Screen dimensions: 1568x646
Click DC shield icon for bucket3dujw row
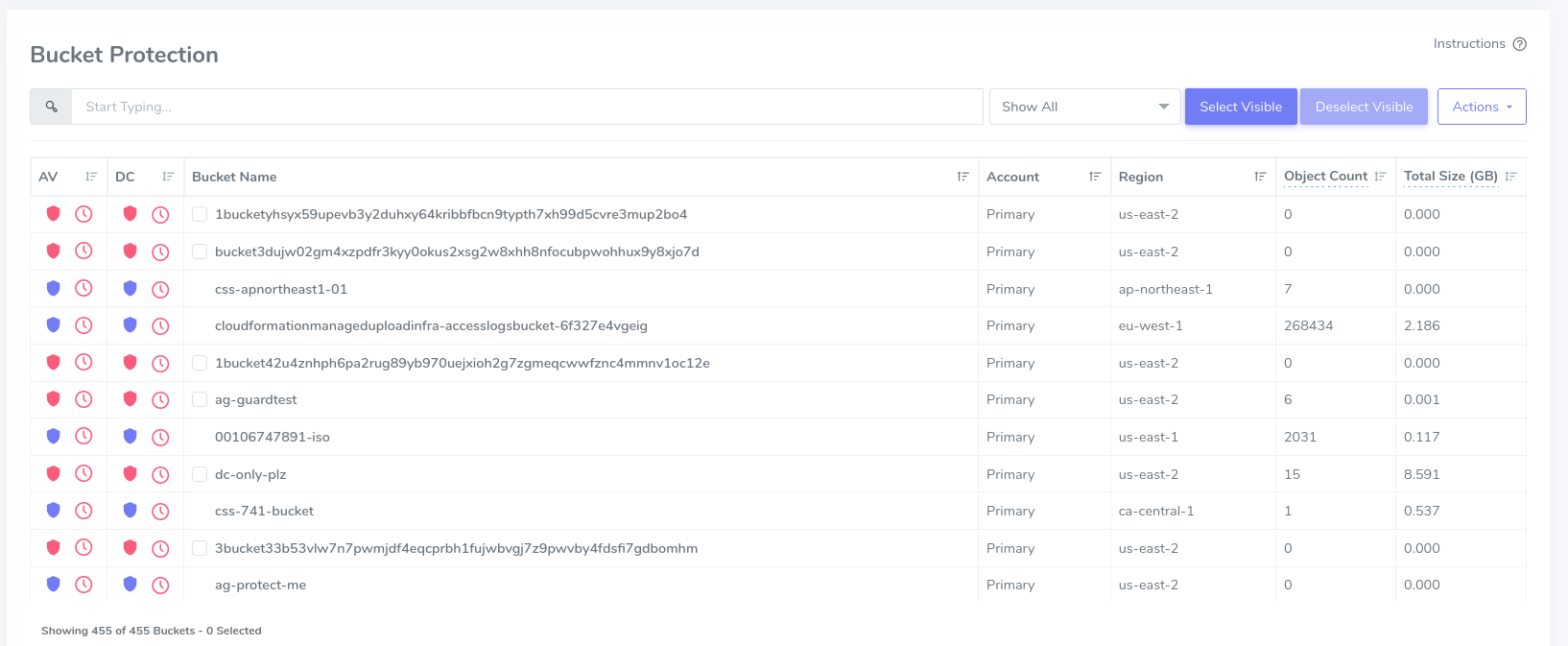131,251
